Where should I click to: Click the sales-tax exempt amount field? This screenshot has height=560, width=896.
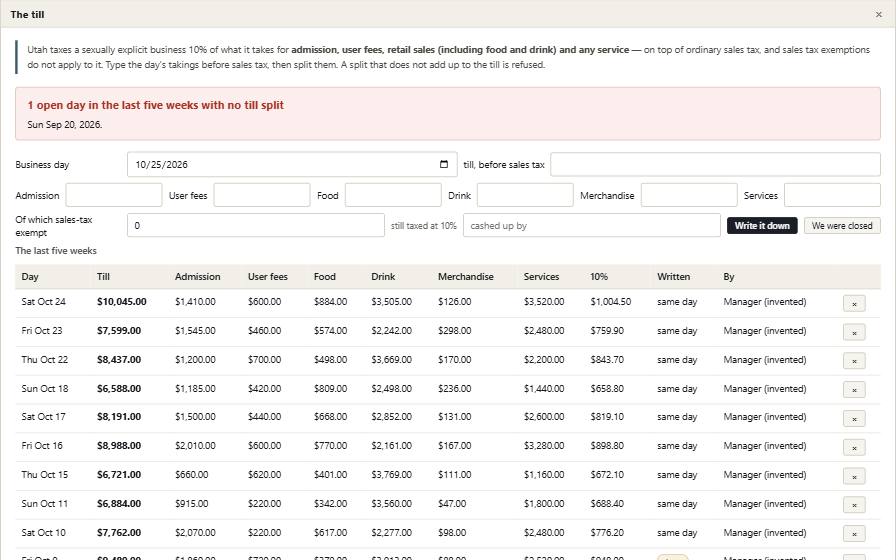(x=255, y=225)
